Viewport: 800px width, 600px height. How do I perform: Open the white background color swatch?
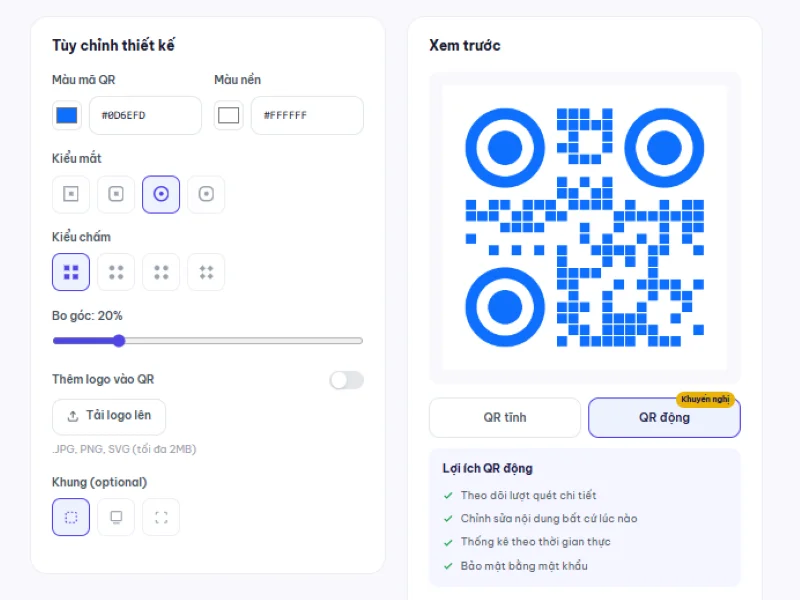pos(228,115)
